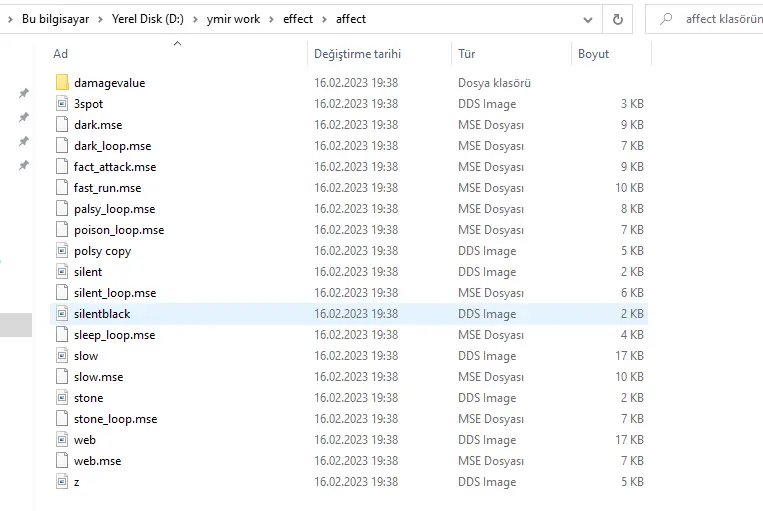This screenshot has height=511, width=763.
Task: Select the polsy copy DDS image icon
Action: point(62,251)
